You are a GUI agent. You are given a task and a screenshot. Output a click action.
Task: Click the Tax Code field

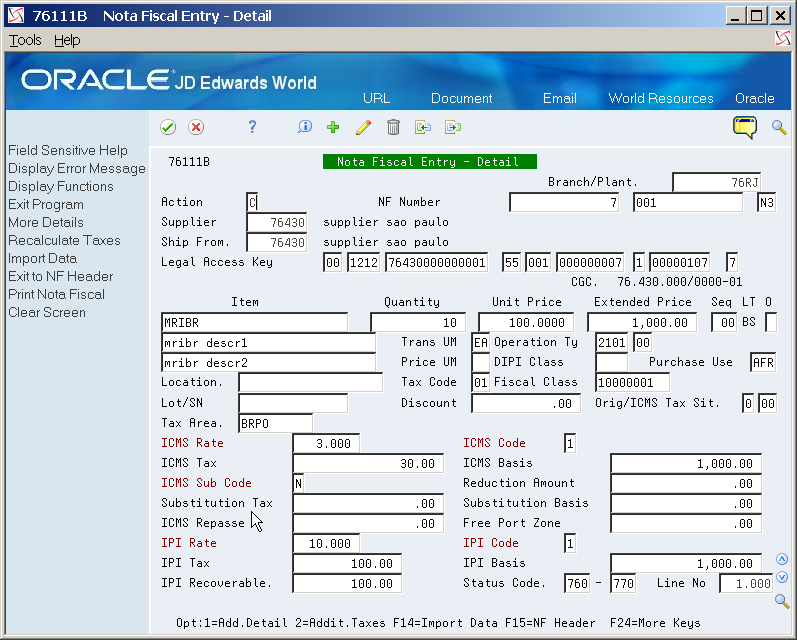(480, 382)
